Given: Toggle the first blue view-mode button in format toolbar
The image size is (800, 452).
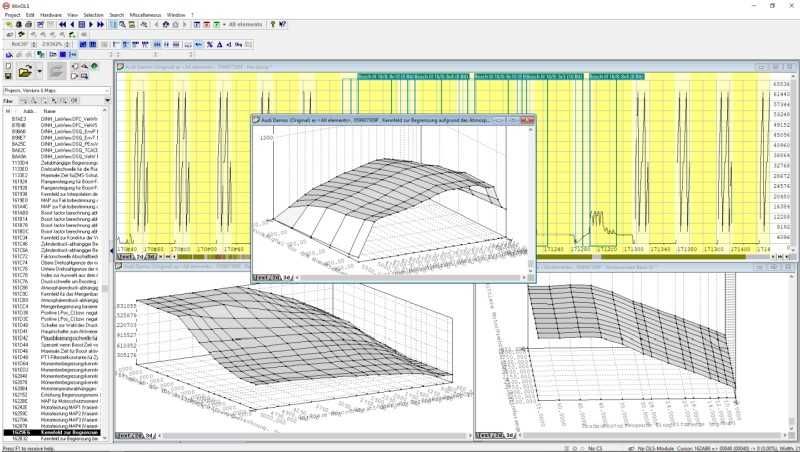Looking at the screenshot, I should click(x=83, y=44).
